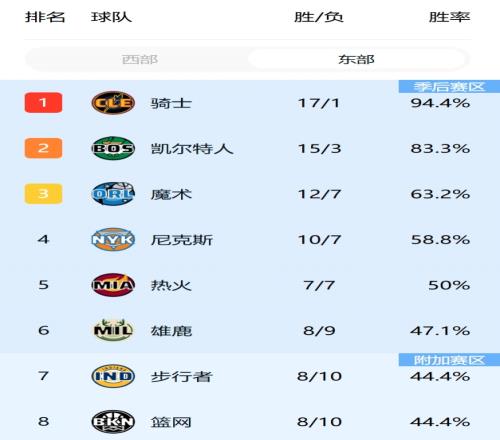
Task: Open the 凯尔特人 team name link
Action: point(192,149)
